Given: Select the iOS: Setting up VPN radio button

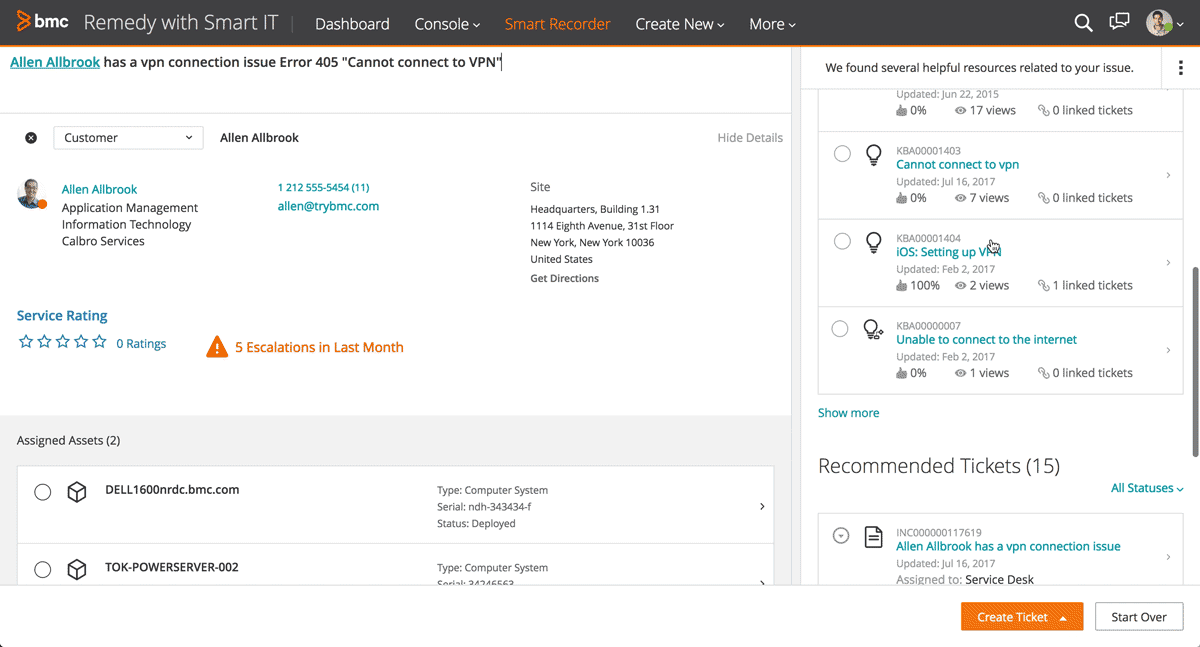Looking at the screenshot, I should 842,241.
